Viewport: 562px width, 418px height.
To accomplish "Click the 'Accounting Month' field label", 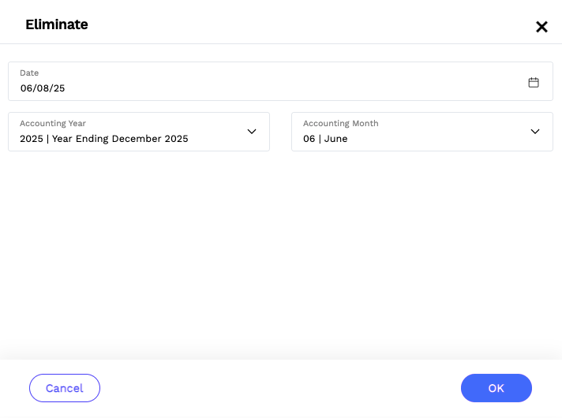I will (340, 123).
